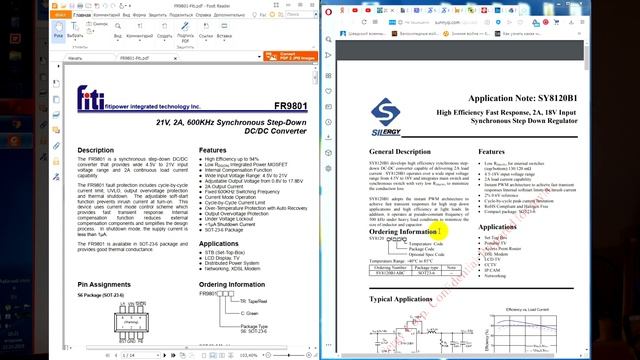This screenshot has height=360, width=640.
Task: Click the zoom in plus button in Foxit
Action: coord(309,356)
